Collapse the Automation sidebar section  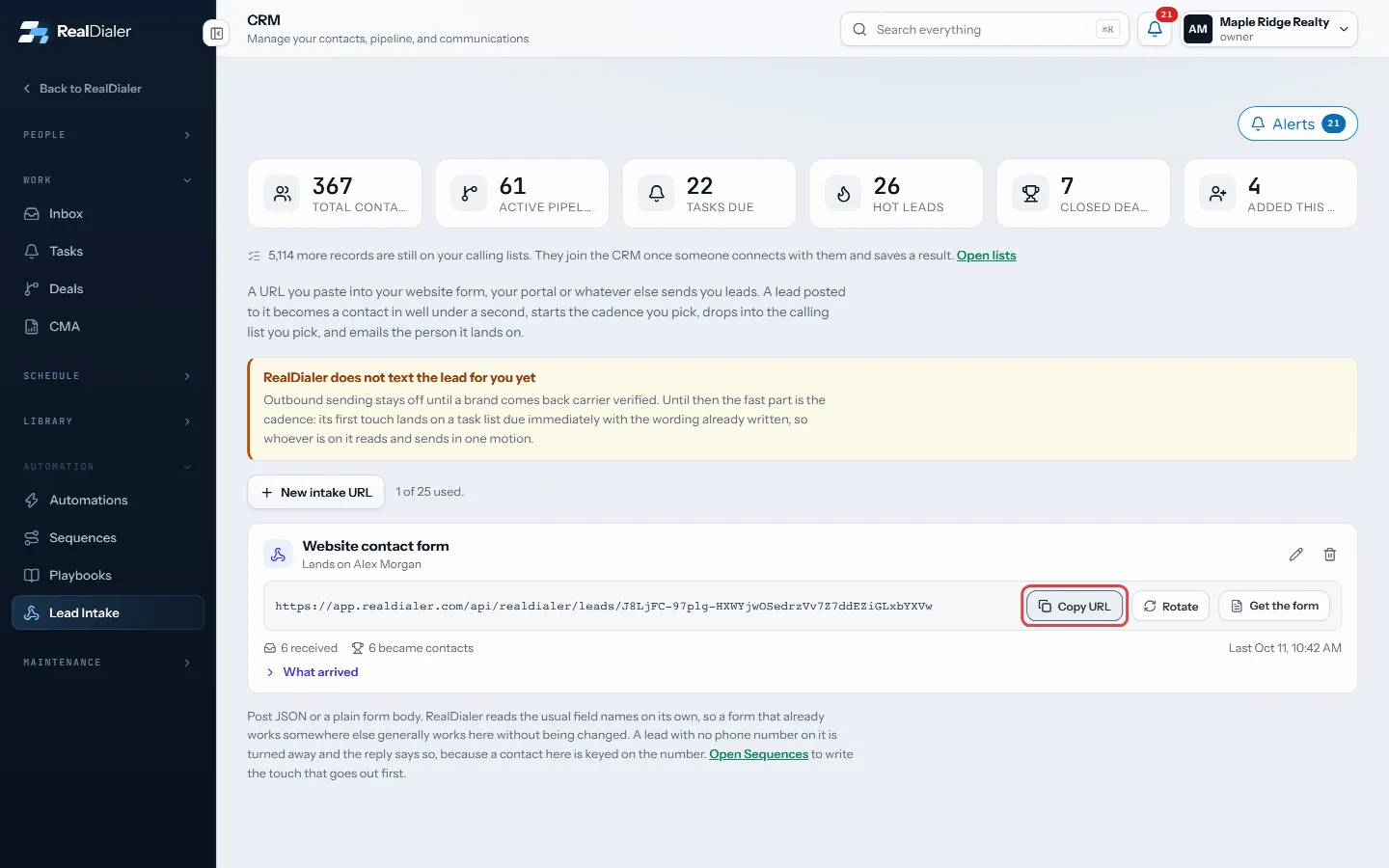(107, 467)
